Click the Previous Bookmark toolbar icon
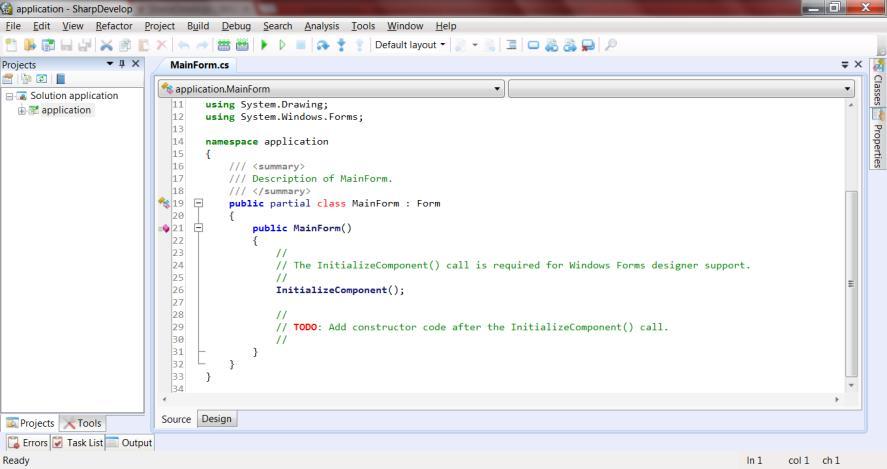887x469 pixels. pyautogui.click(x=552, y=45)
